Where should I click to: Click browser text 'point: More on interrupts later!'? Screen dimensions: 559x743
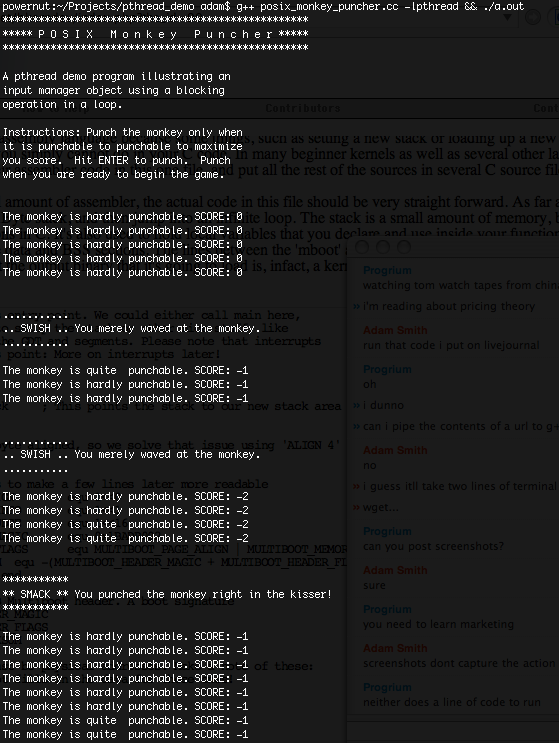pyautogui.click(x=114, y=354)
